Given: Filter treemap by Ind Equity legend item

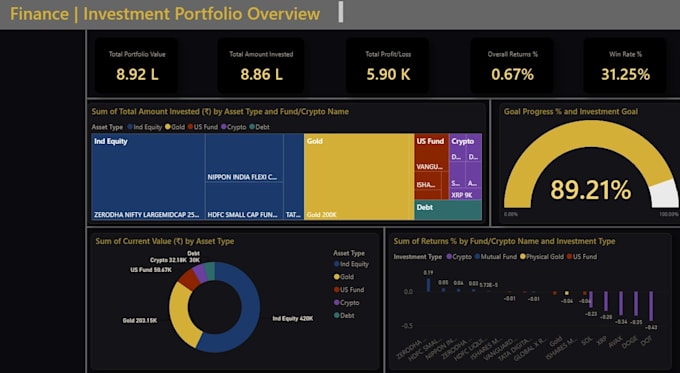Looking at the screenshot, I should (144, 127).
